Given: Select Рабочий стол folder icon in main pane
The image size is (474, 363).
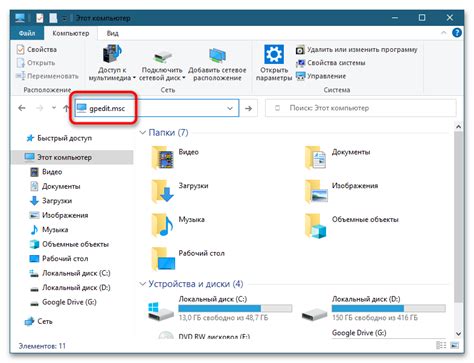Looking at the screenshot, I should [x=163, y=259].
